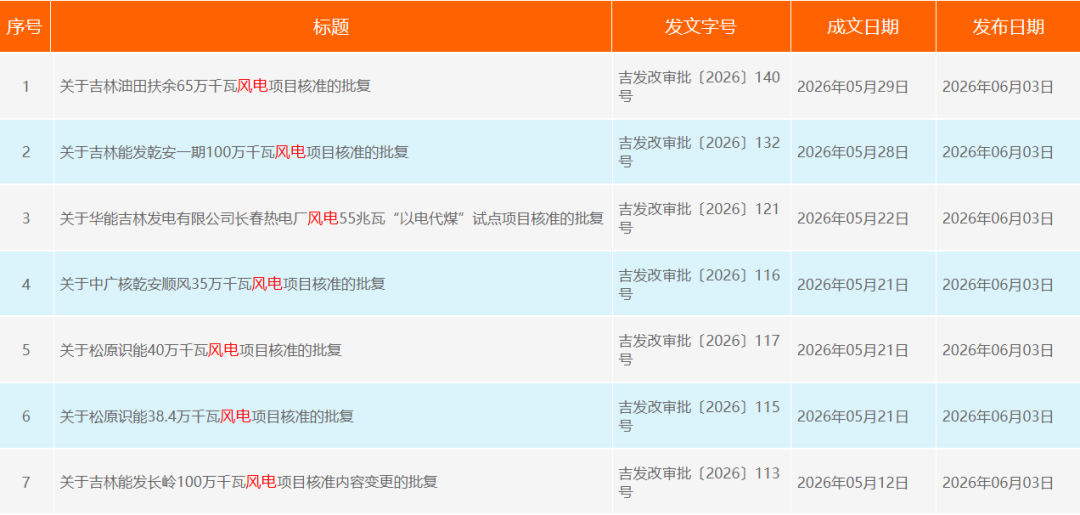Click the 序号 column header
Viewport: 1080px width, 515px height.
click(25, 27)
